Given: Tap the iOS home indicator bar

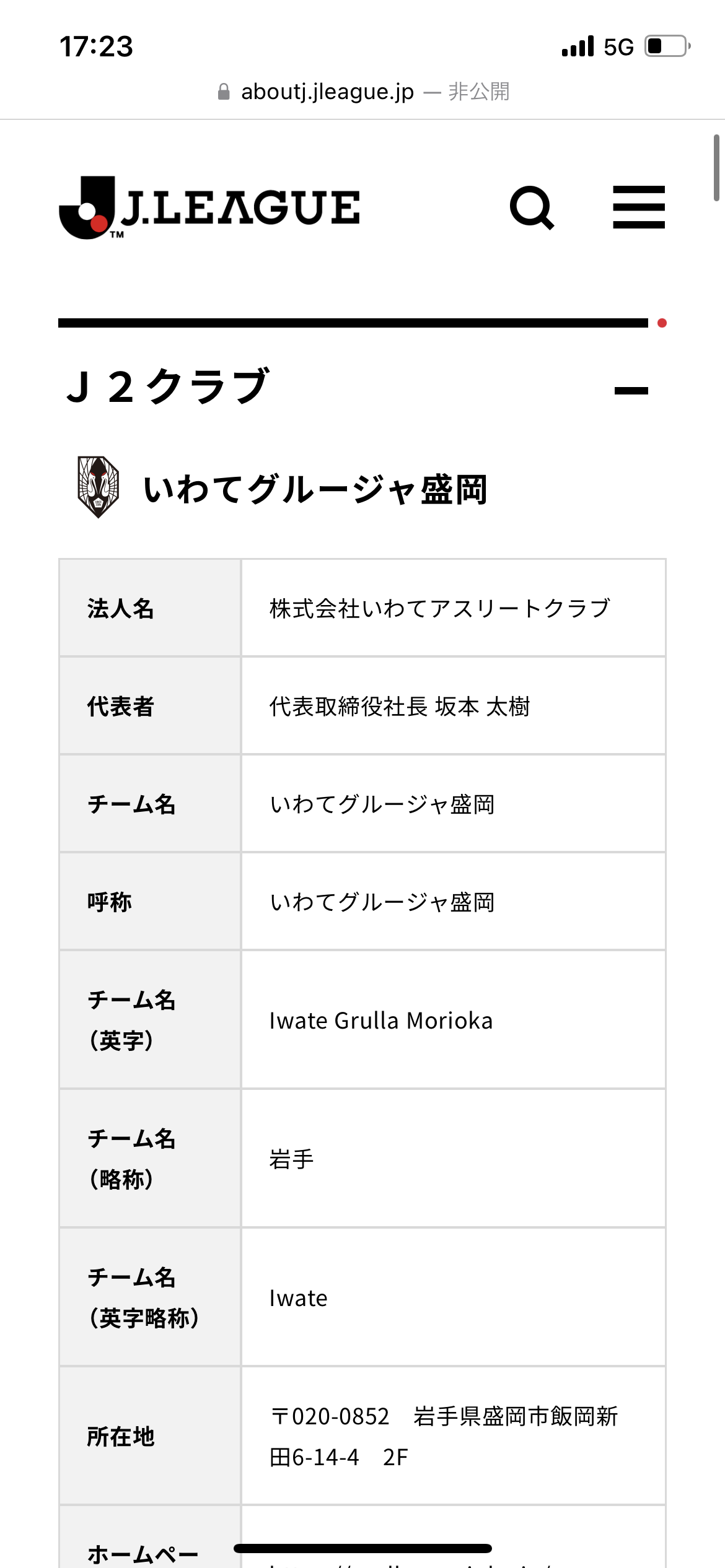Looking at the screenshot, I should click(362, 1548).
